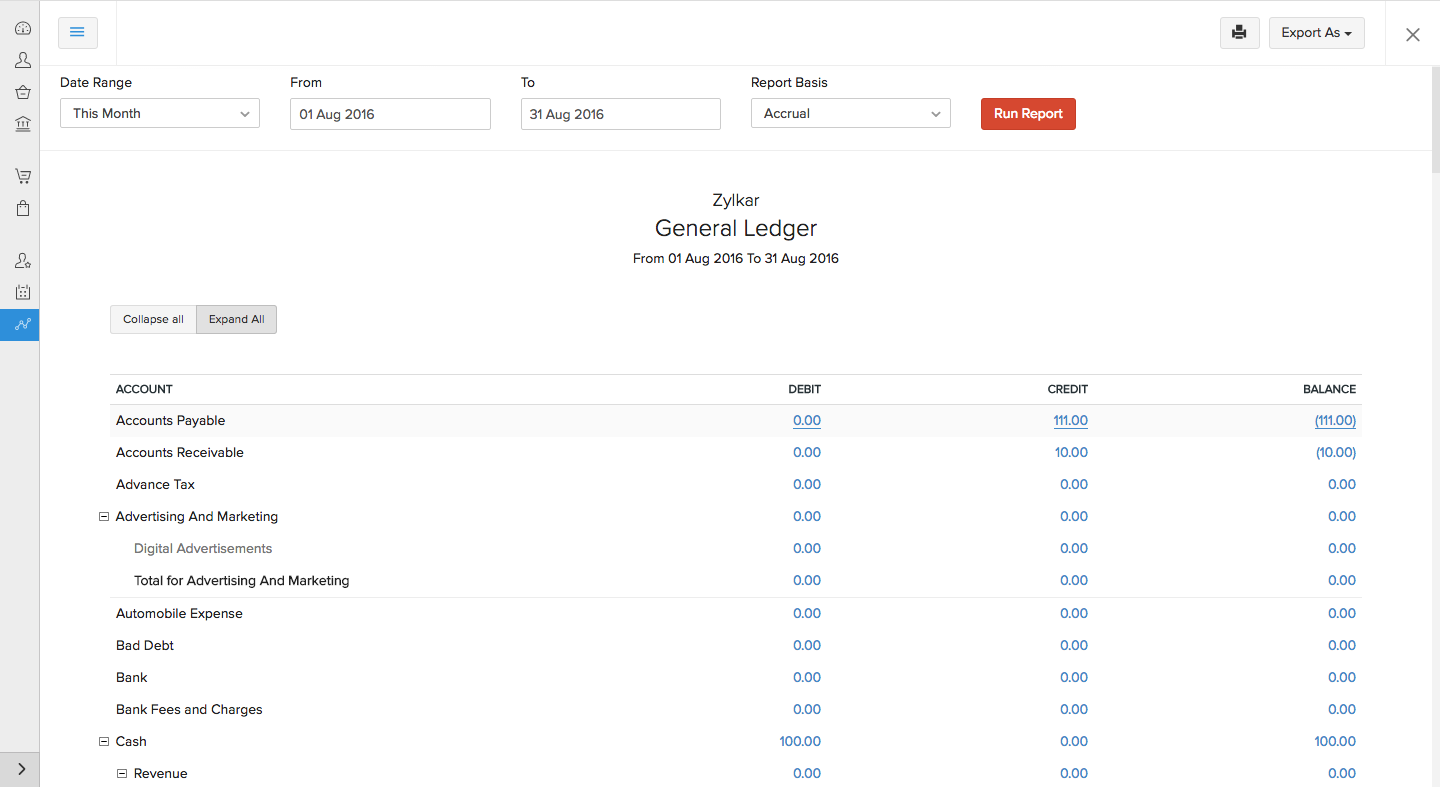This screenshot has width=1440, height=787.
Task: Open the Contacts person icon in sidebar
Action: pyautogui.click(x=22, y=61)
